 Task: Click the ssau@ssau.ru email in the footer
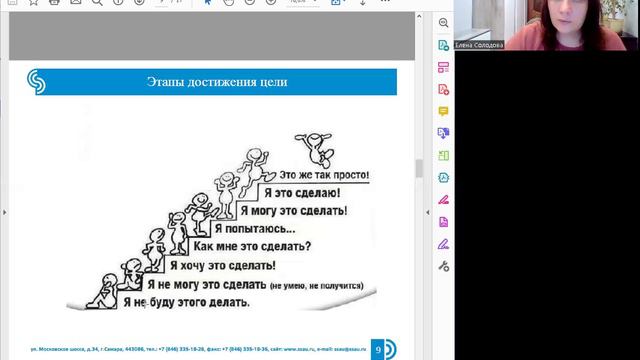click(350, 349)
